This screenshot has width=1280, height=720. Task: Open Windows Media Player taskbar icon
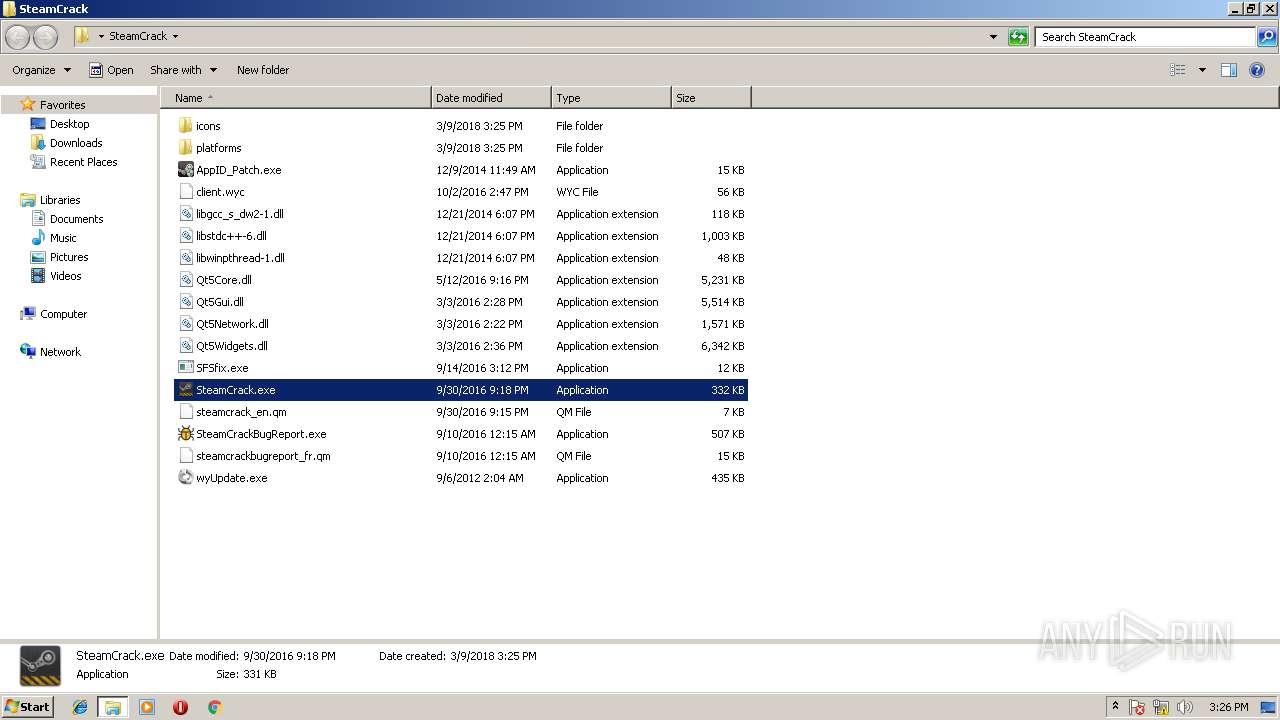pyautogui.click(x=147, y=707)
